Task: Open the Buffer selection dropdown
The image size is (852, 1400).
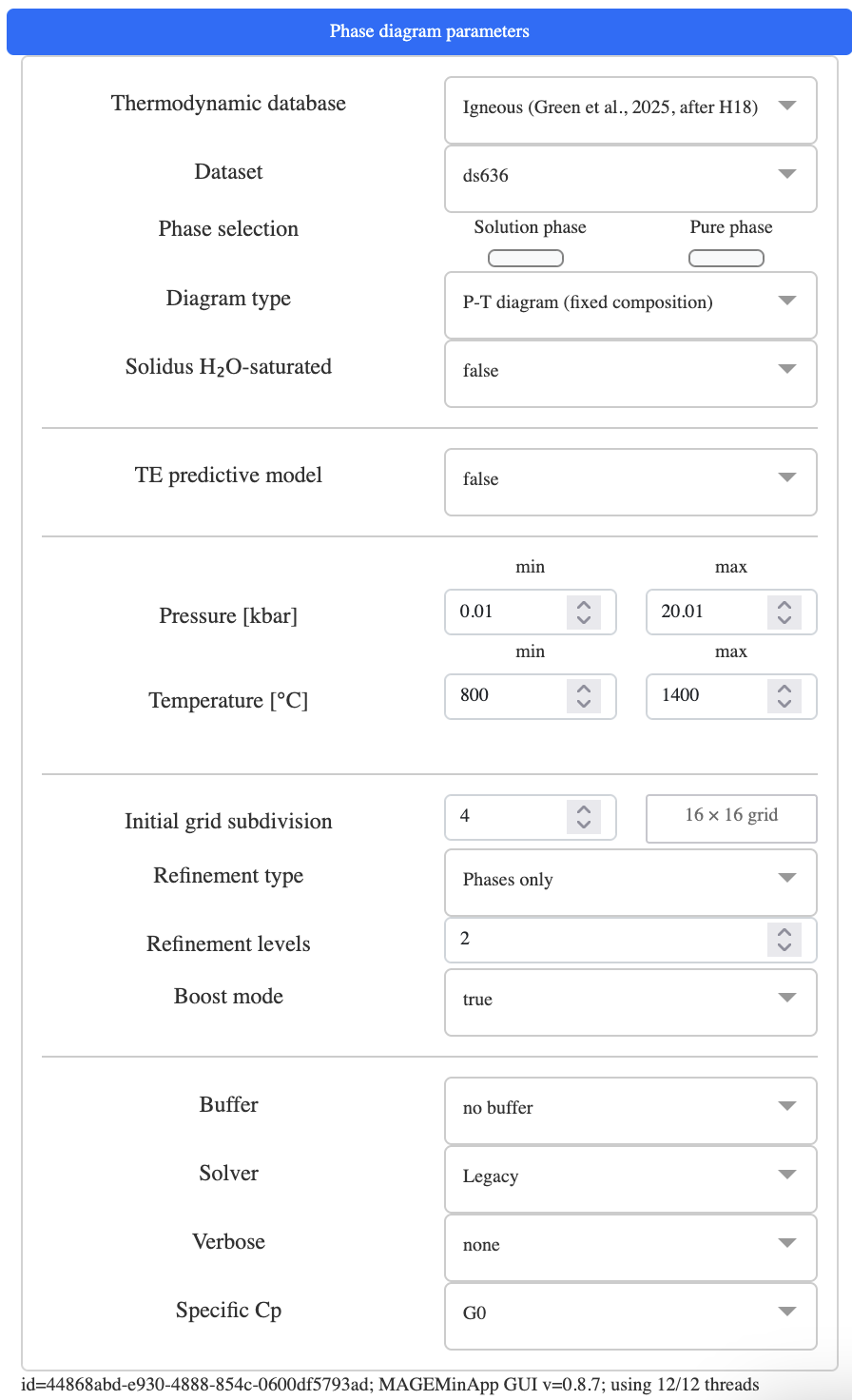Action: [x=629, y=1109]
